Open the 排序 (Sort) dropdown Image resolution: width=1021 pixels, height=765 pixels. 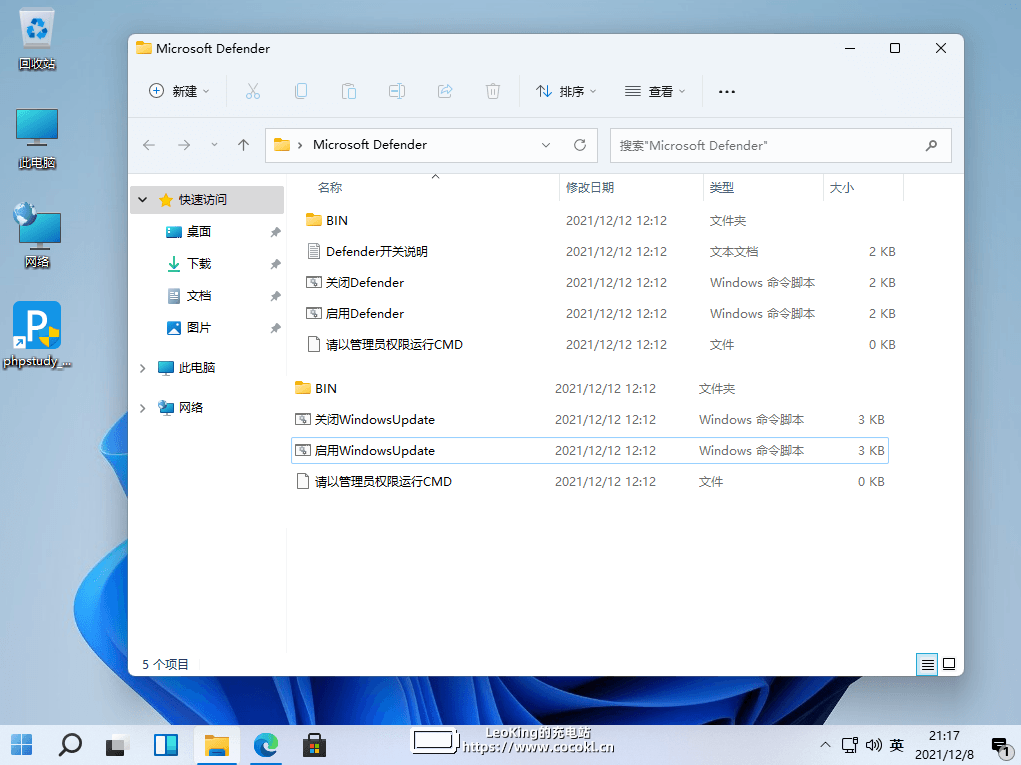click(566, 91)
